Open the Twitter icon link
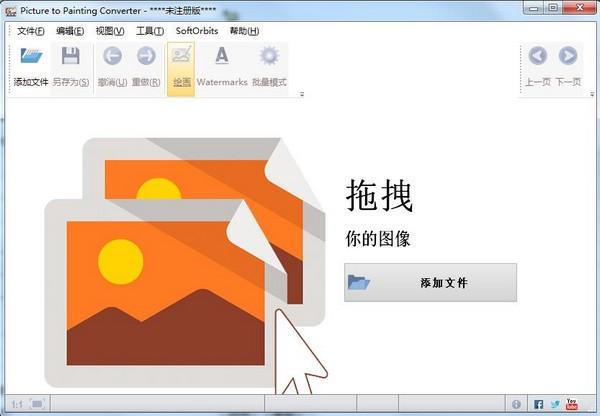600x416 pixels. pyautogui.click(x=555, y=404)
